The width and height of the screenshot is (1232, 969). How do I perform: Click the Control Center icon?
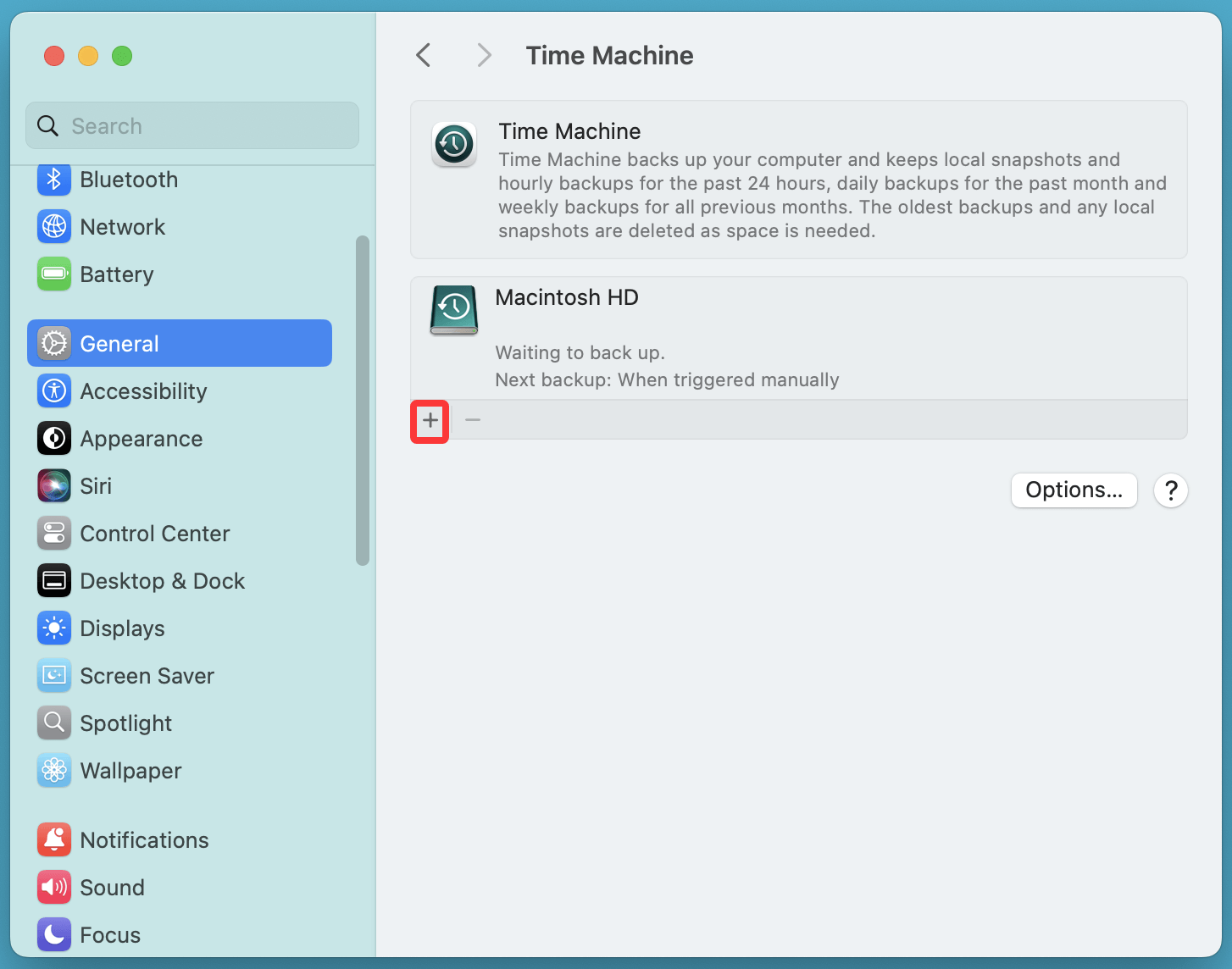click(54, 534)
